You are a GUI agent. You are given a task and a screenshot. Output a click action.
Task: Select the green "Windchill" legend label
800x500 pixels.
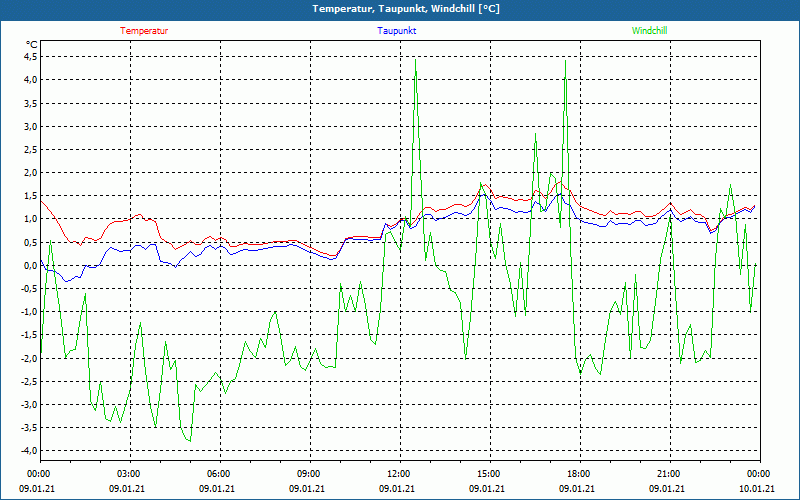click(649, 31)
